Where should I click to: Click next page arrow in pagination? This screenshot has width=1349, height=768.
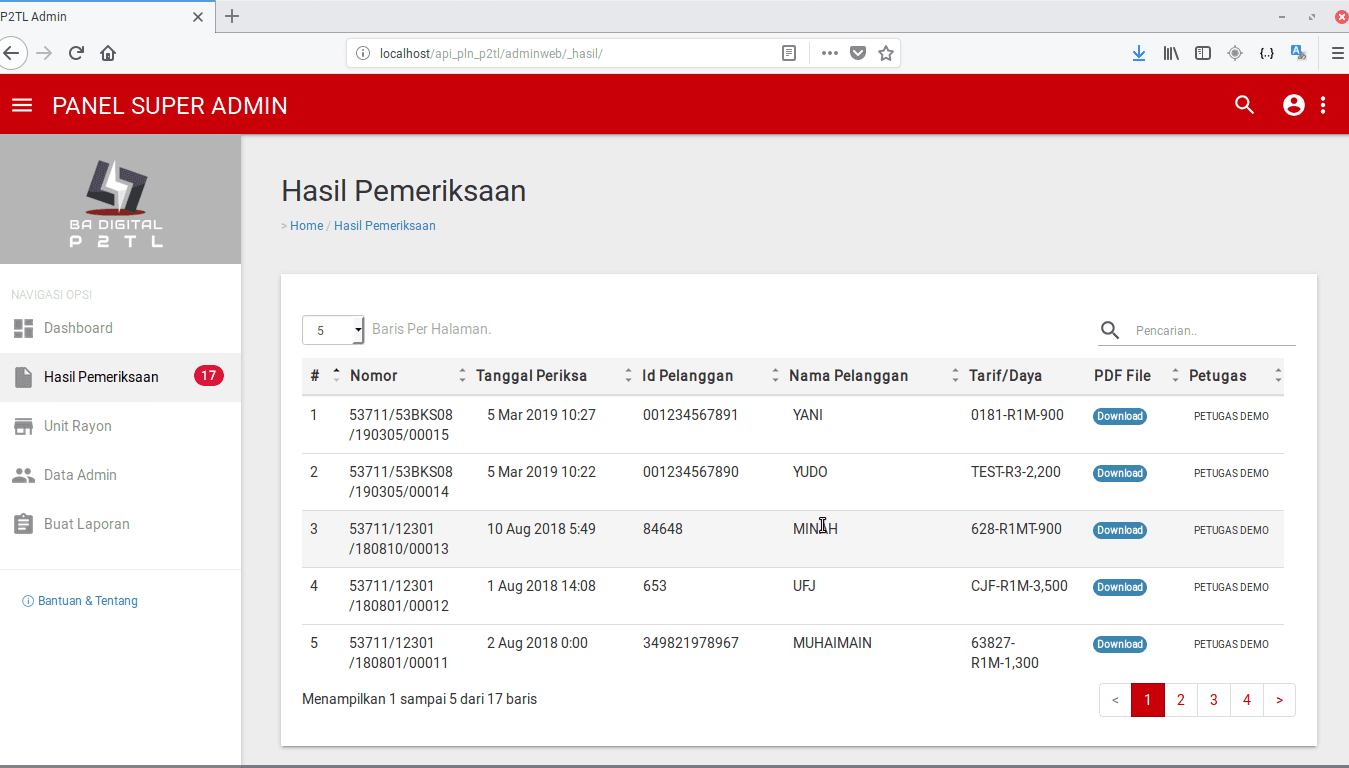[1279, 700]
